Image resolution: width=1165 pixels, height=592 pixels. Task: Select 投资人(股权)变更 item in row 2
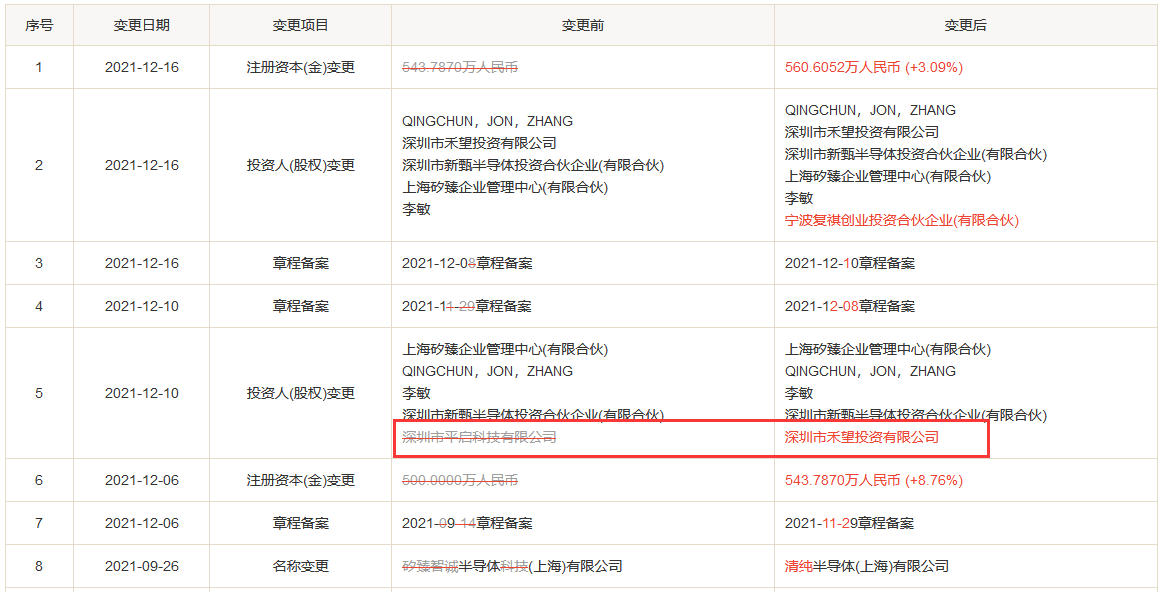[x=300, y=165]
